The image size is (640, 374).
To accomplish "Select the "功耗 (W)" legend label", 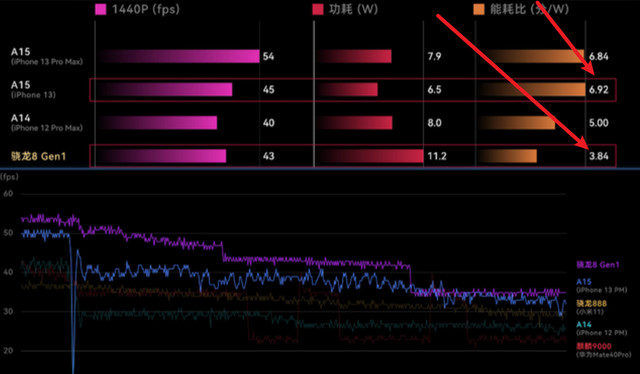I will (x=353, y=9).
